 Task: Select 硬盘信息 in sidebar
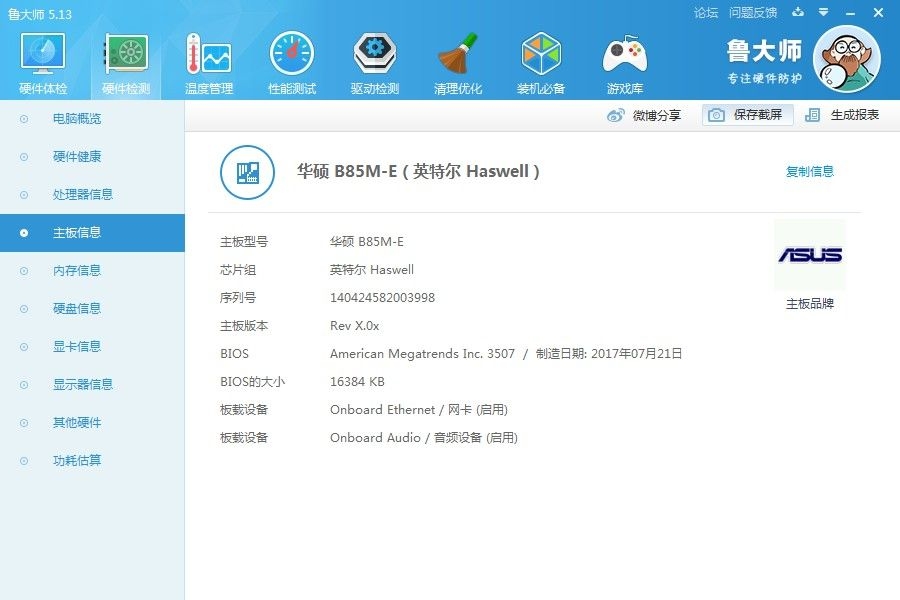point(92,308)
